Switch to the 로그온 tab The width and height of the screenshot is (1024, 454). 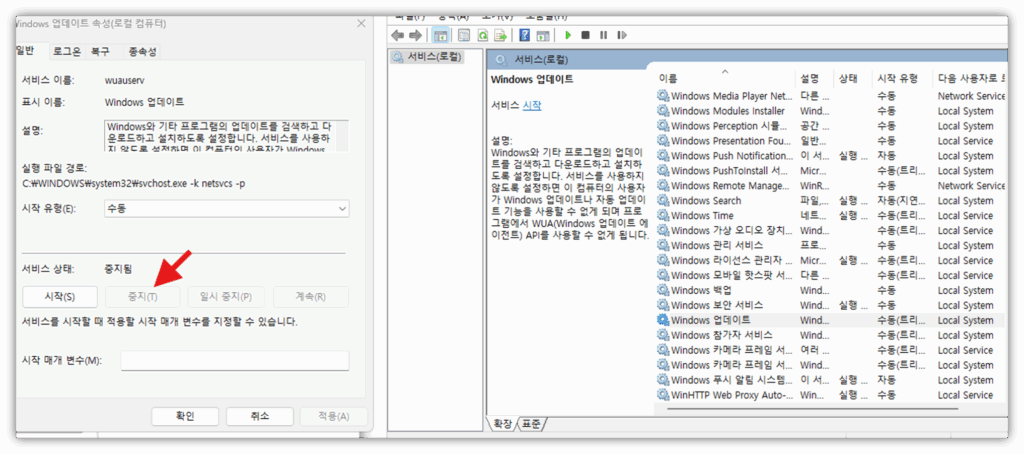(x=67, y=52)
